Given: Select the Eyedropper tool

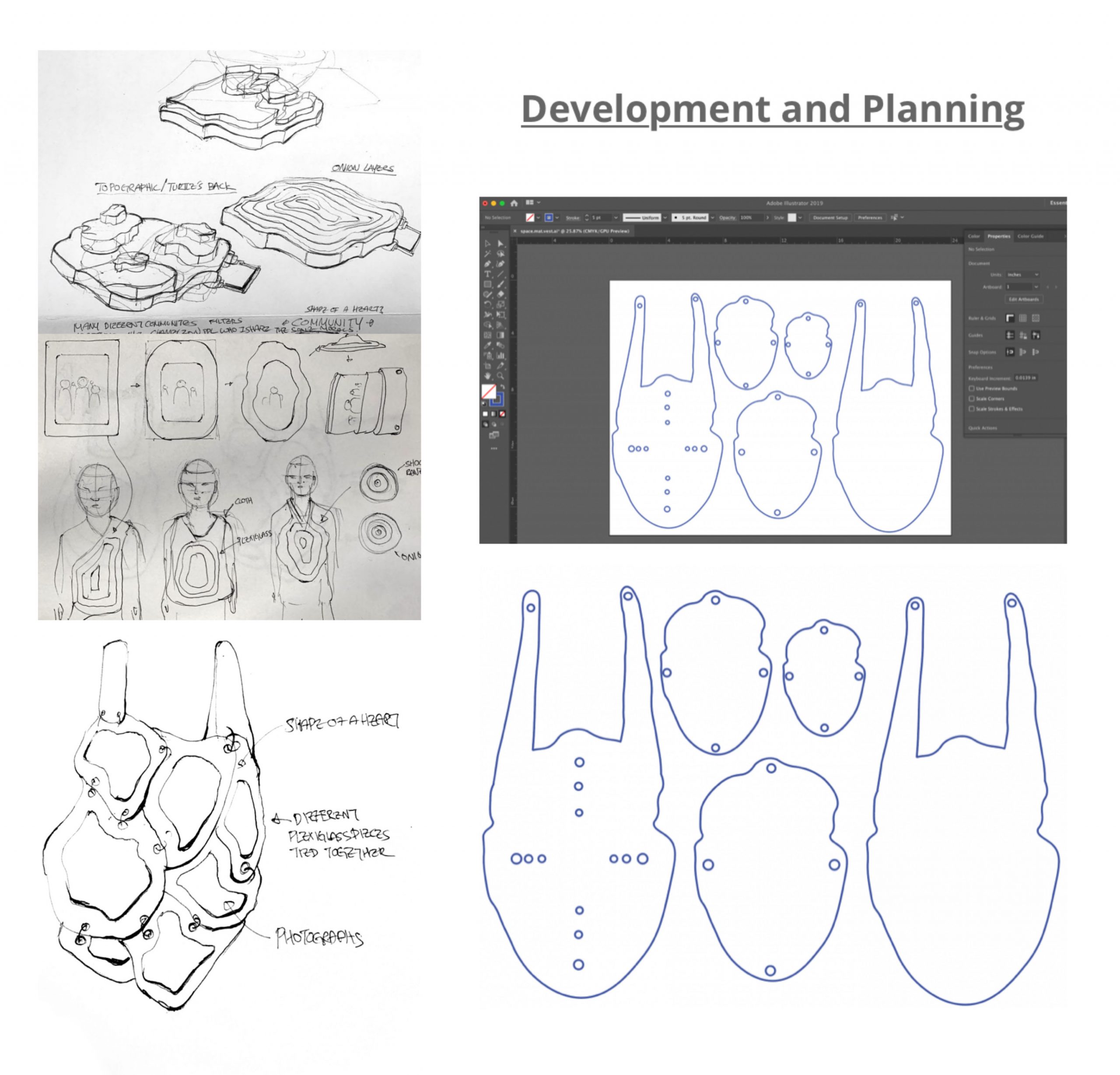Looking at the screenshot, I should tap(487, 345).
